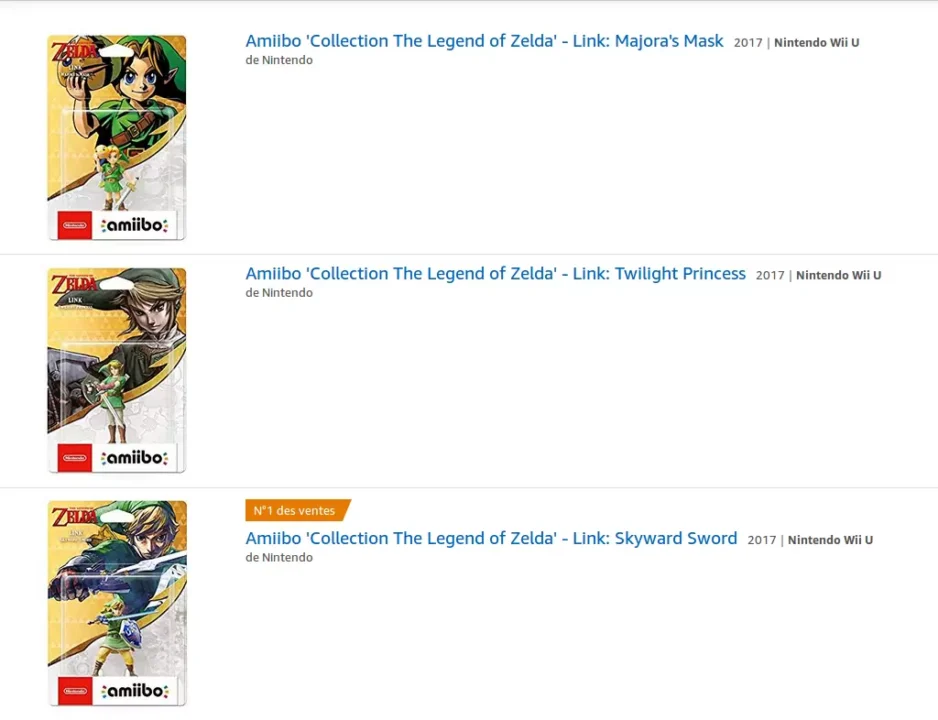Open the Link: Skyward Sword amiibo title link

[491, 538]
